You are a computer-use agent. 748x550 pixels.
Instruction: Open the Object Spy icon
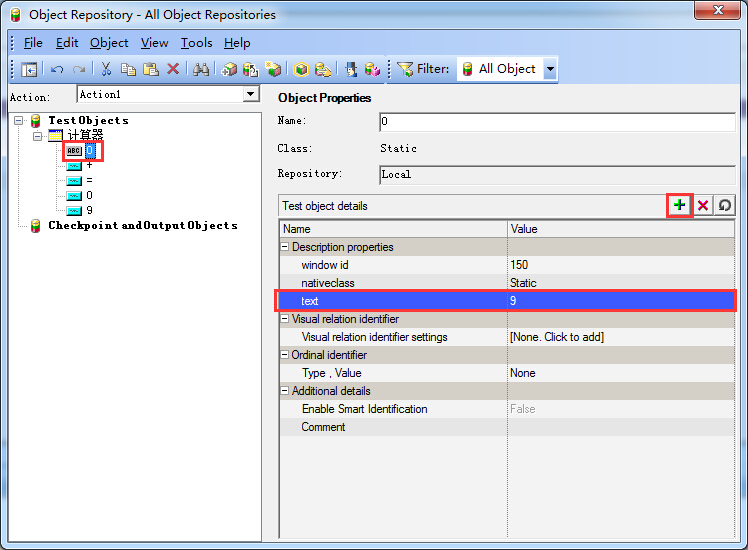pyautogui.click(x=352, y=70)
